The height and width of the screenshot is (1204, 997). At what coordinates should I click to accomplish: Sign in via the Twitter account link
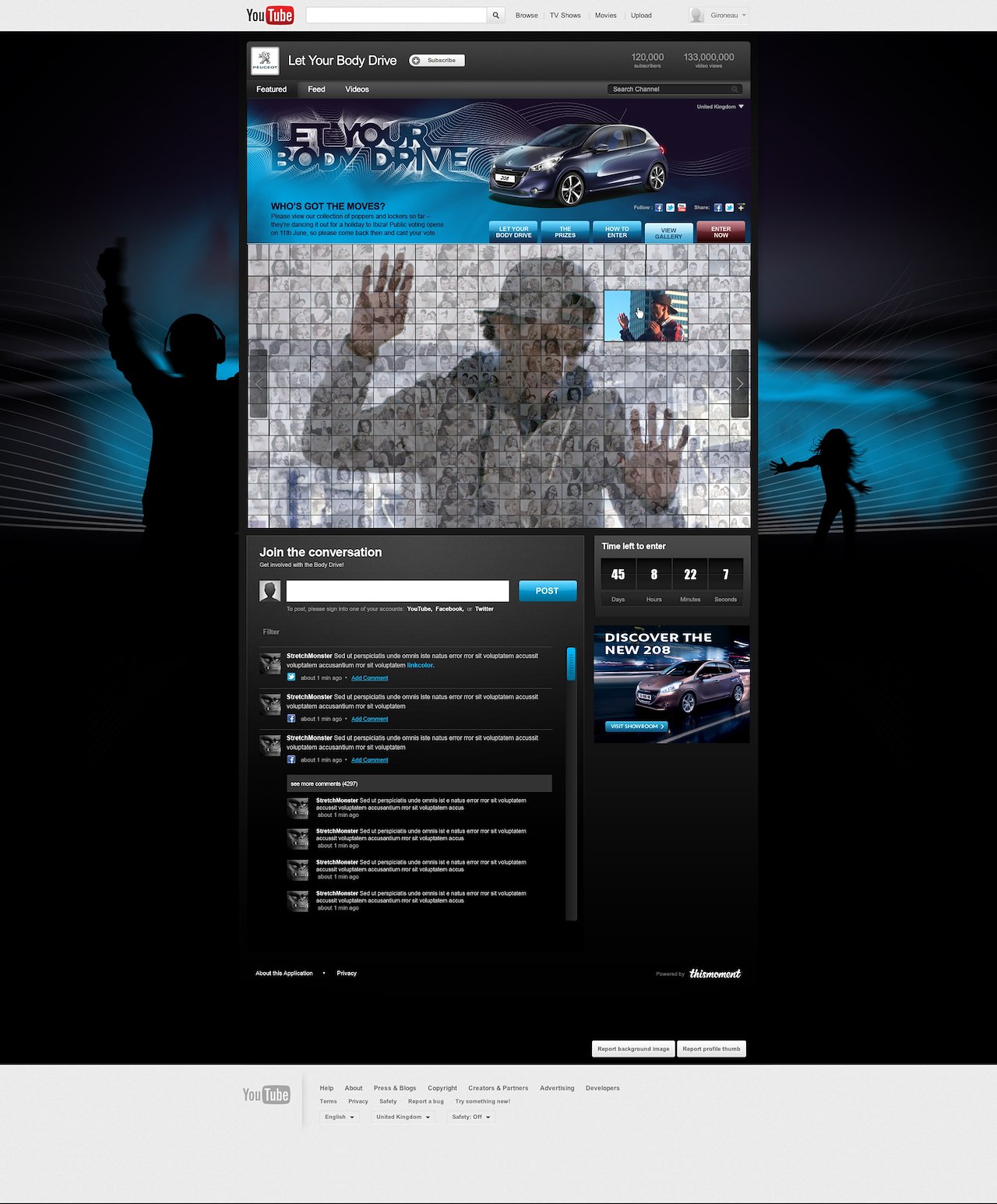point(484,609)
